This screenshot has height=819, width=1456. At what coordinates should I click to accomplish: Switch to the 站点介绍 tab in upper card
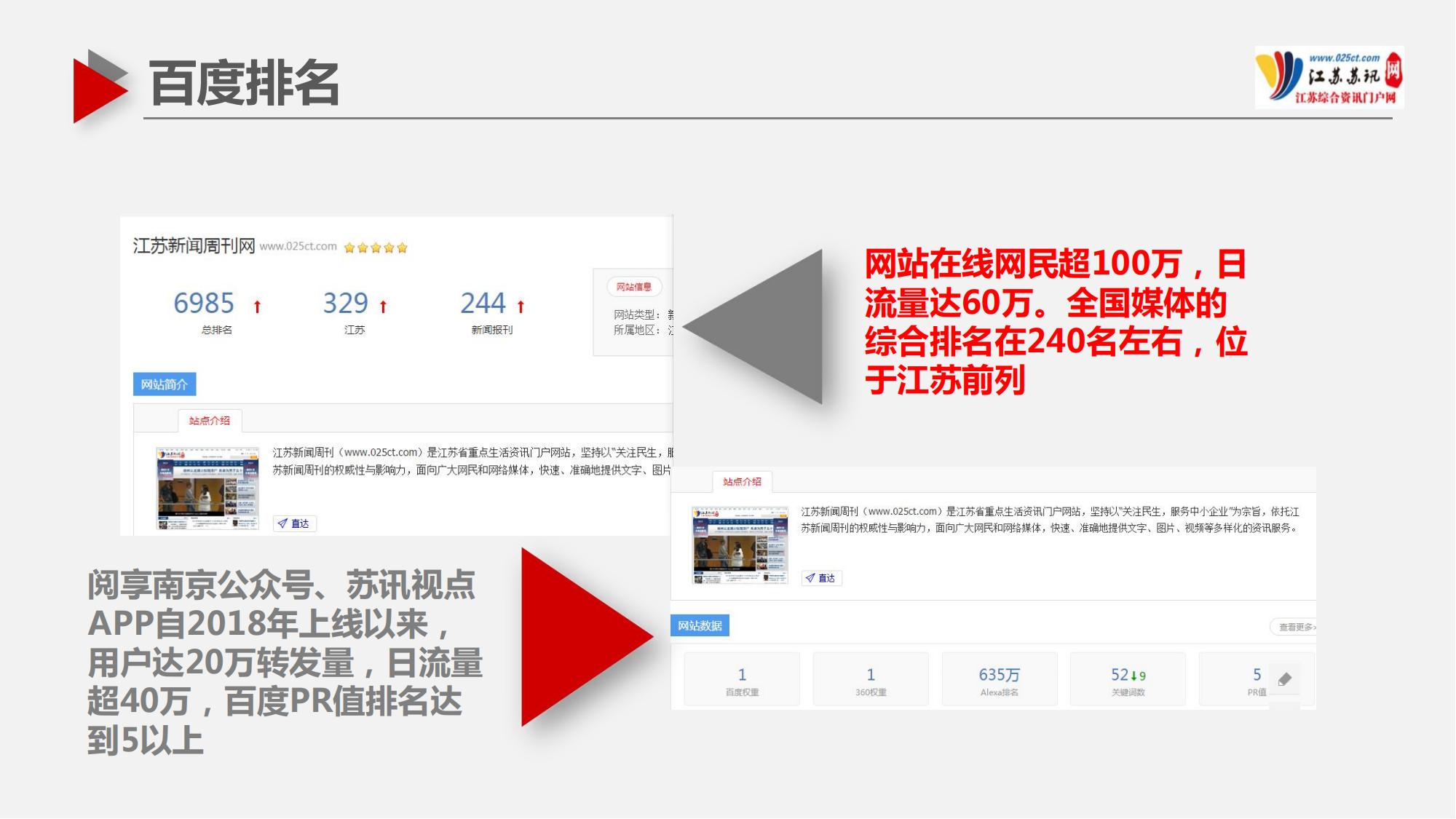click(x=210, y=420)
